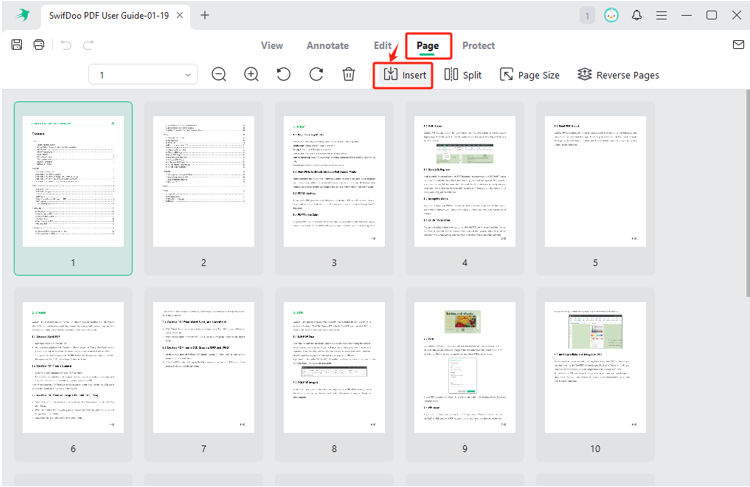This screenshot has height=487, width=750.
Task: Select page 7 thumbnail
Action: [204, 374]
